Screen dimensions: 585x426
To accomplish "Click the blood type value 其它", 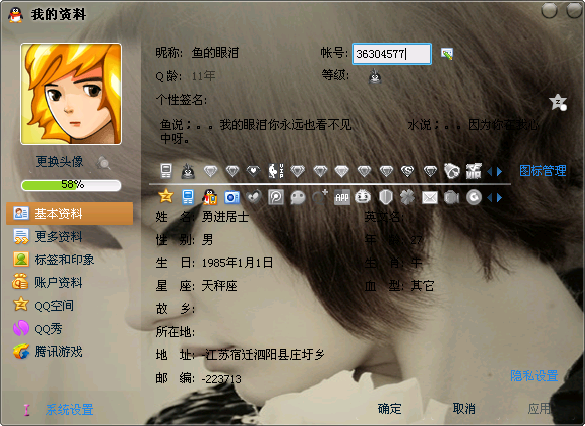I will pos(422,286).
